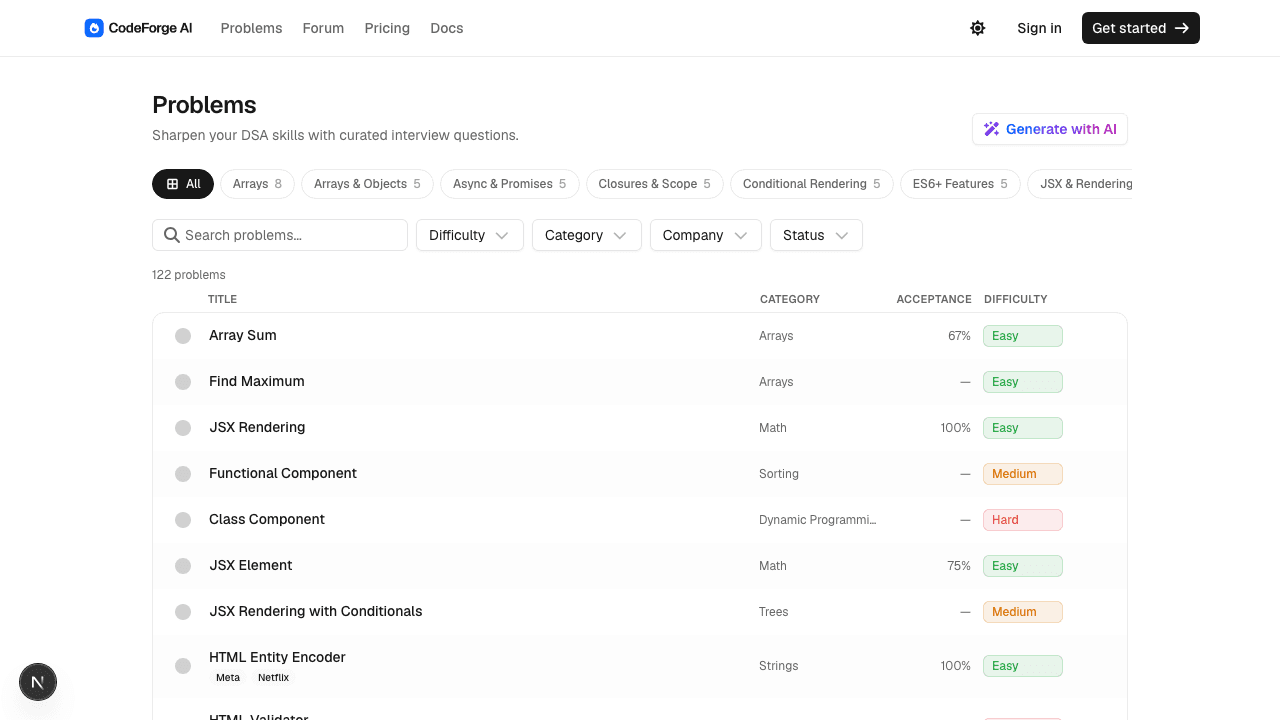The height and width of the screenshot is (720, 1280).
Task: Click the Medium badge on Functional Component row
Action: tap(1023, 474)
